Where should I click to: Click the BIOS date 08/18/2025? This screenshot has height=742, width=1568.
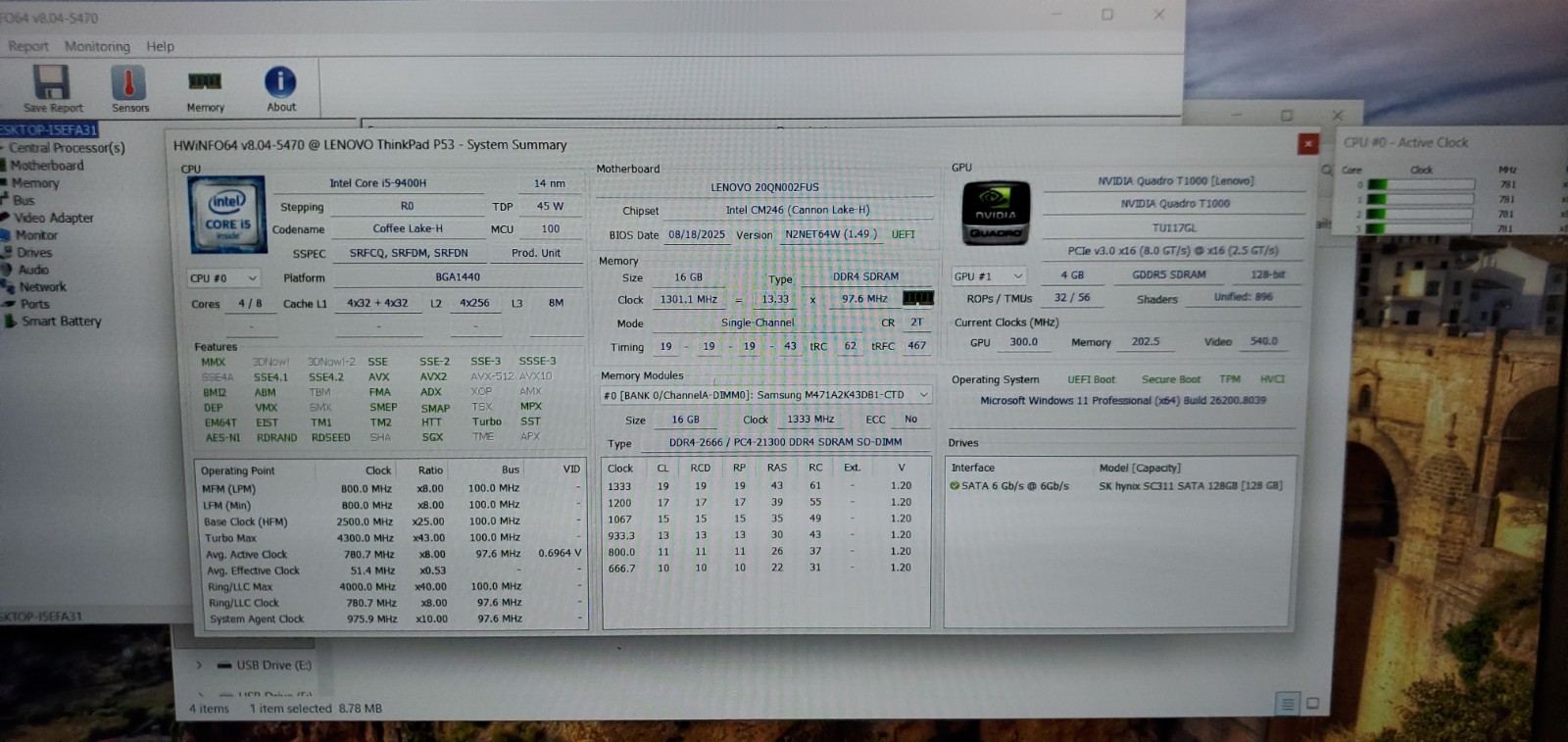(x=697, y=234)
